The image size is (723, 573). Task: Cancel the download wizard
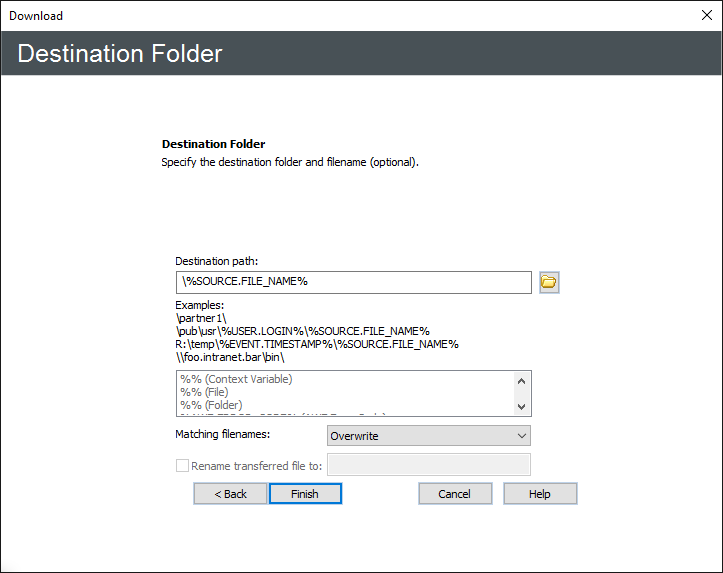[454, 494]
